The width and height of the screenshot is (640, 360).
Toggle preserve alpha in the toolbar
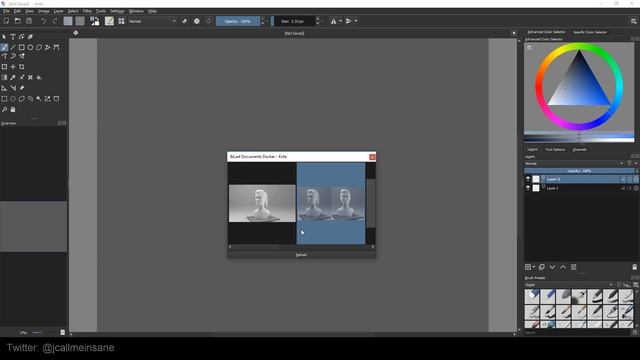pyautogui.click(x=197, y=21)
